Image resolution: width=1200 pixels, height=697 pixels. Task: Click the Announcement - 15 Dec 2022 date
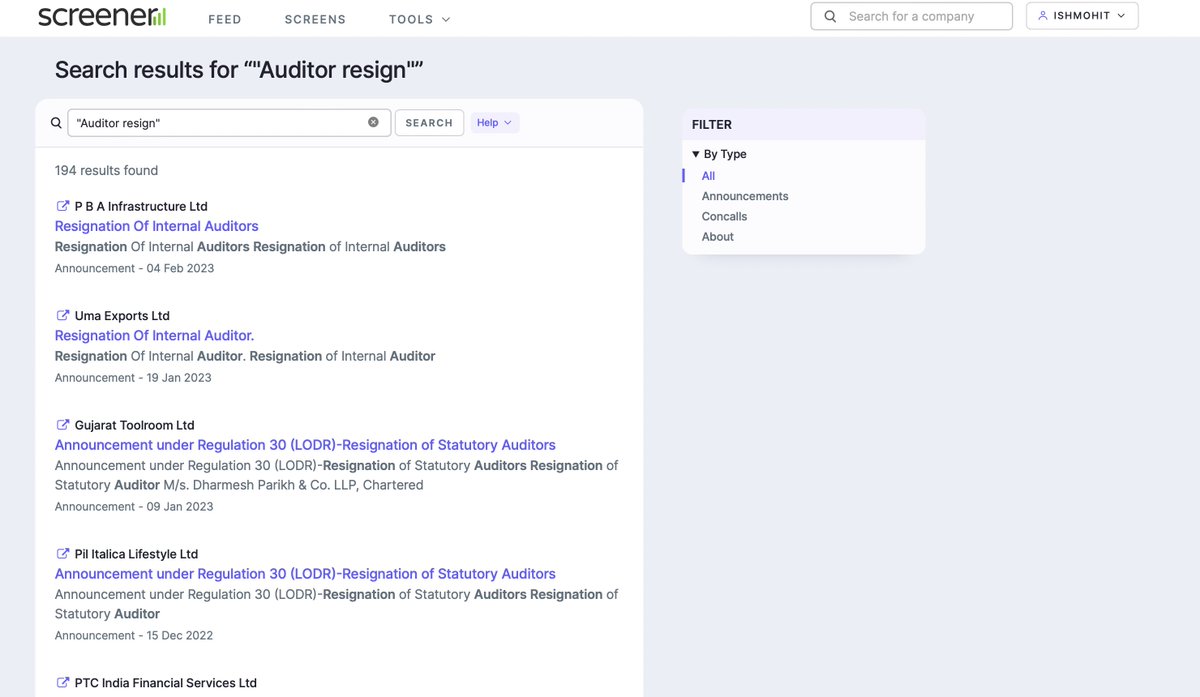134,635
